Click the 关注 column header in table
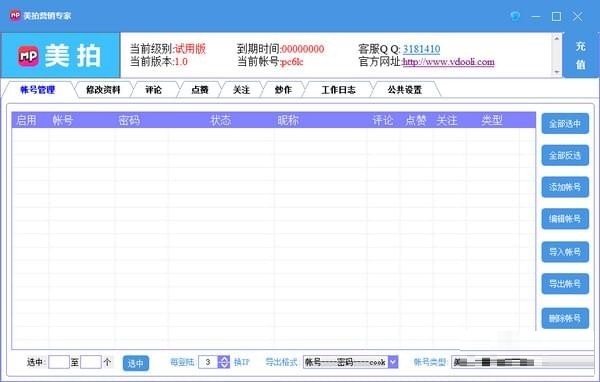This screenshot has width=600, height=382. coord(447,120)
